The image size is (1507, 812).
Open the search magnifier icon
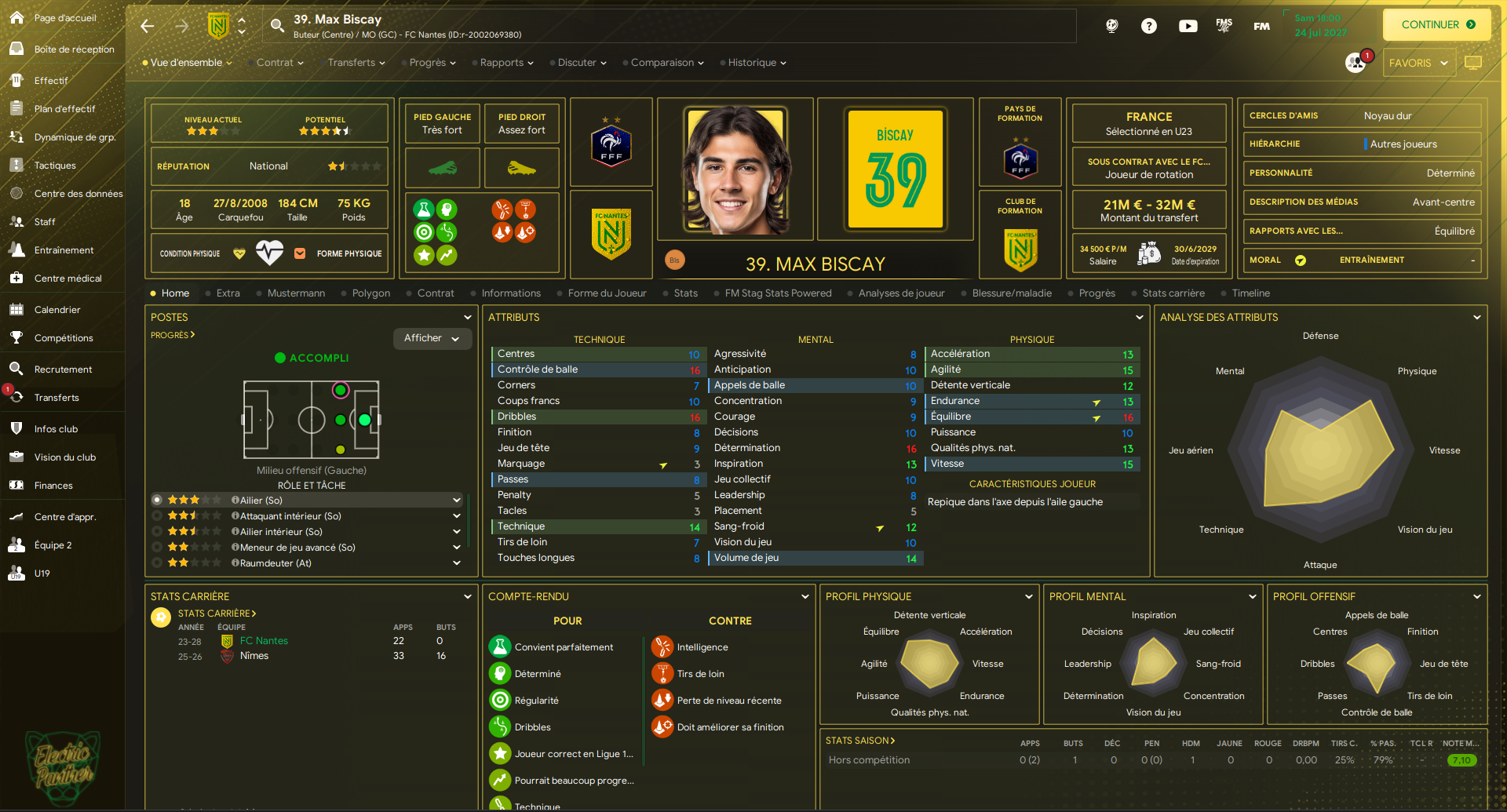pyautogui.click(x=277, y=26)
